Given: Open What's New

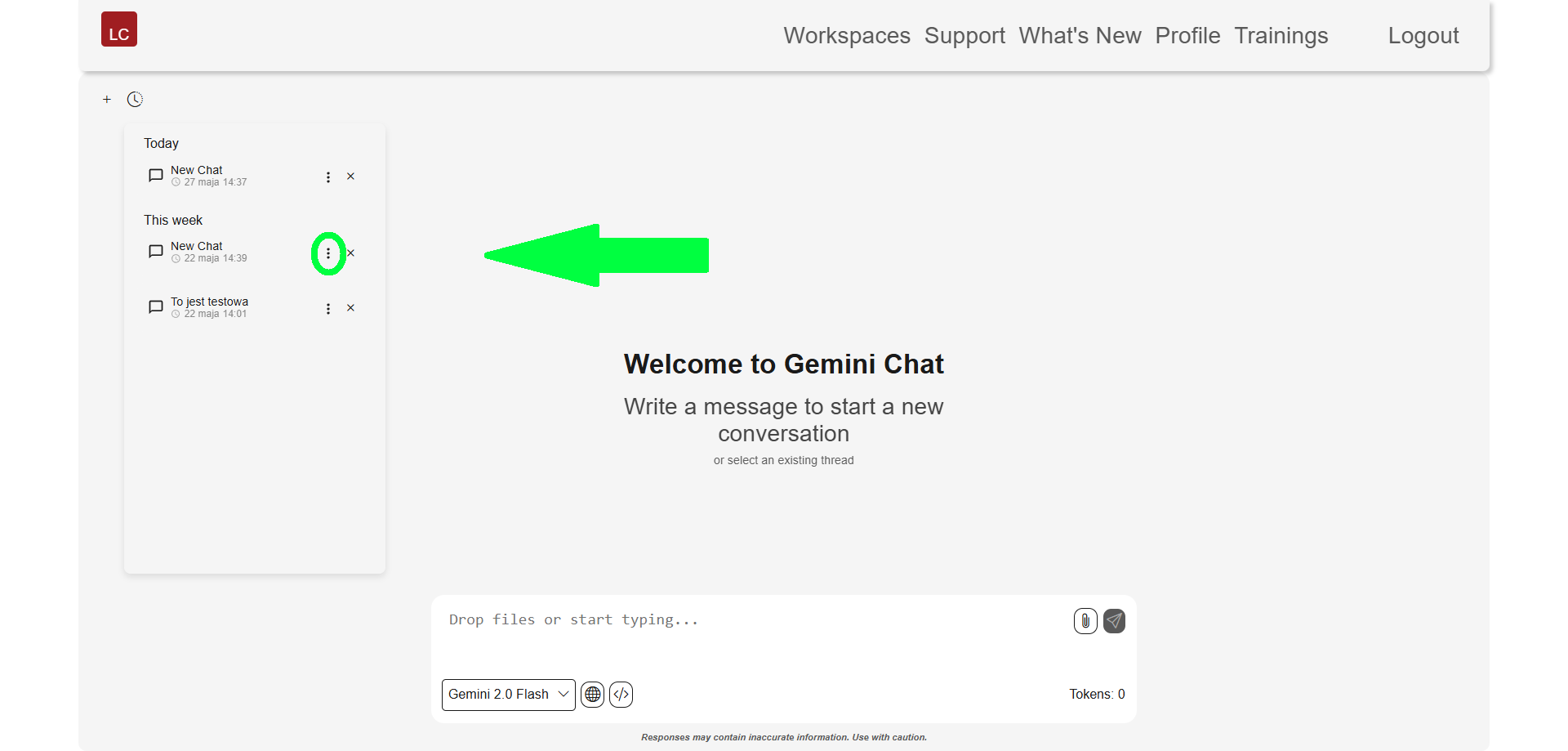Looking at the screenshot, I should click(x=1080, y=36).
